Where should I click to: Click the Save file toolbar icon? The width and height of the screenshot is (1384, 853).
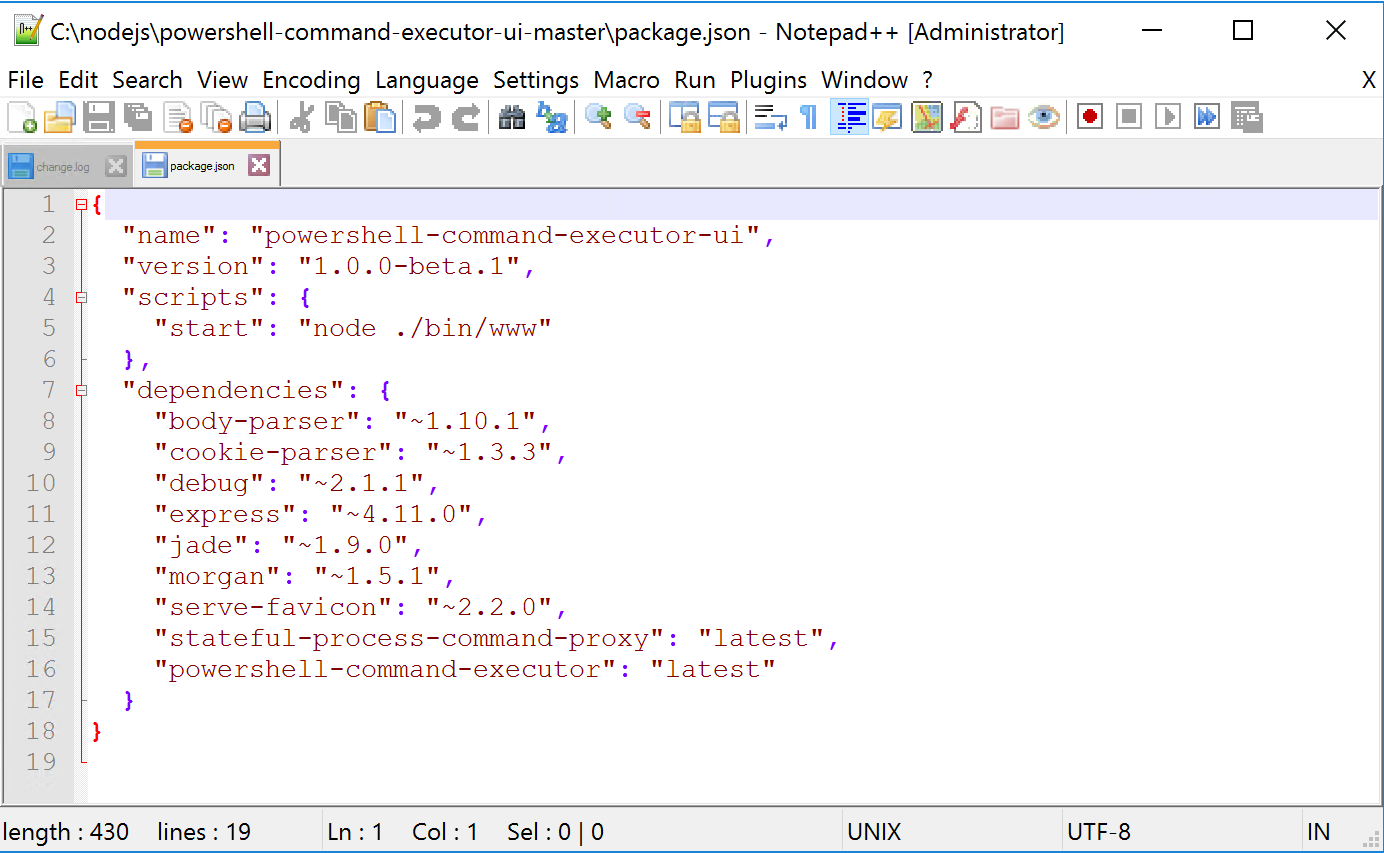[x=99, y=117]
